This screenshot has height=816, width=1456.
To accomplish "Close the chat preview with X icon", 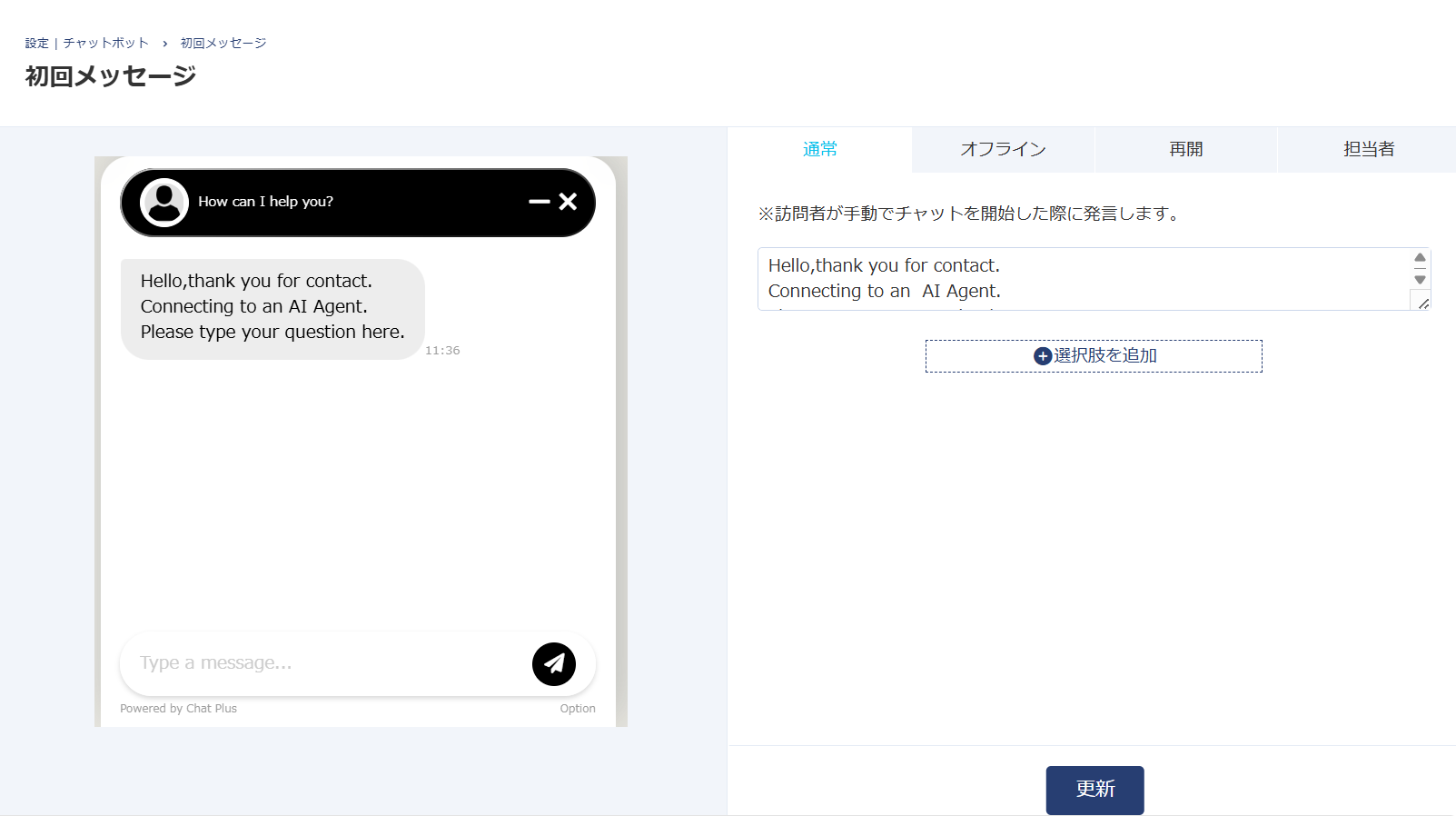I will click(568, 202).
